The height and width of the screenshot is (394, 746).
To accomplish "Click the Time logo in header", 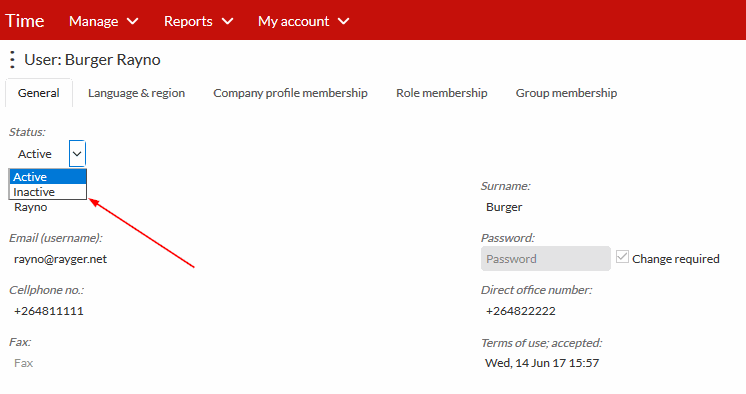I will [x=25, y=21].
